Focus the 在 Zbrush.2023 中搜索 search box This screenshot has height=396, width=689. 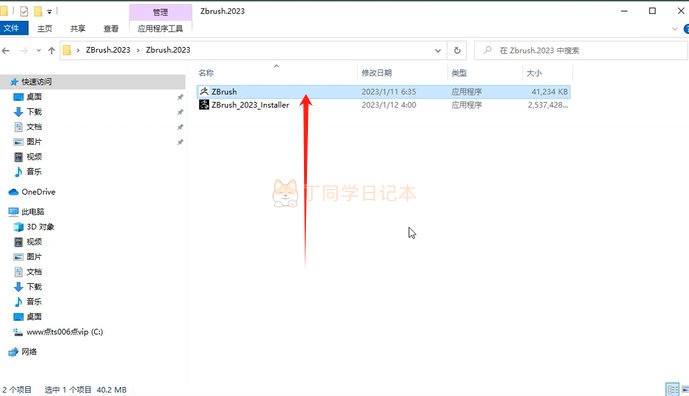tap(581, 51)
